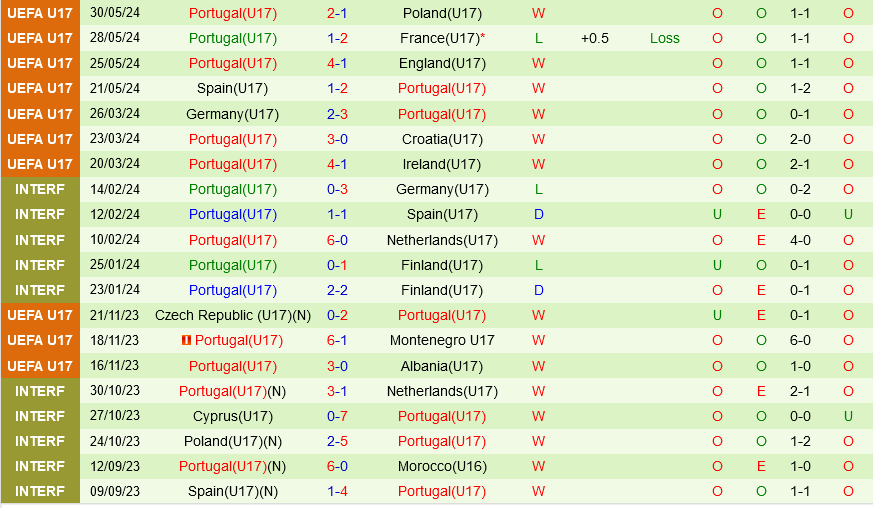Click the 0-1 score versus Finland(U17)

(337, 265)
